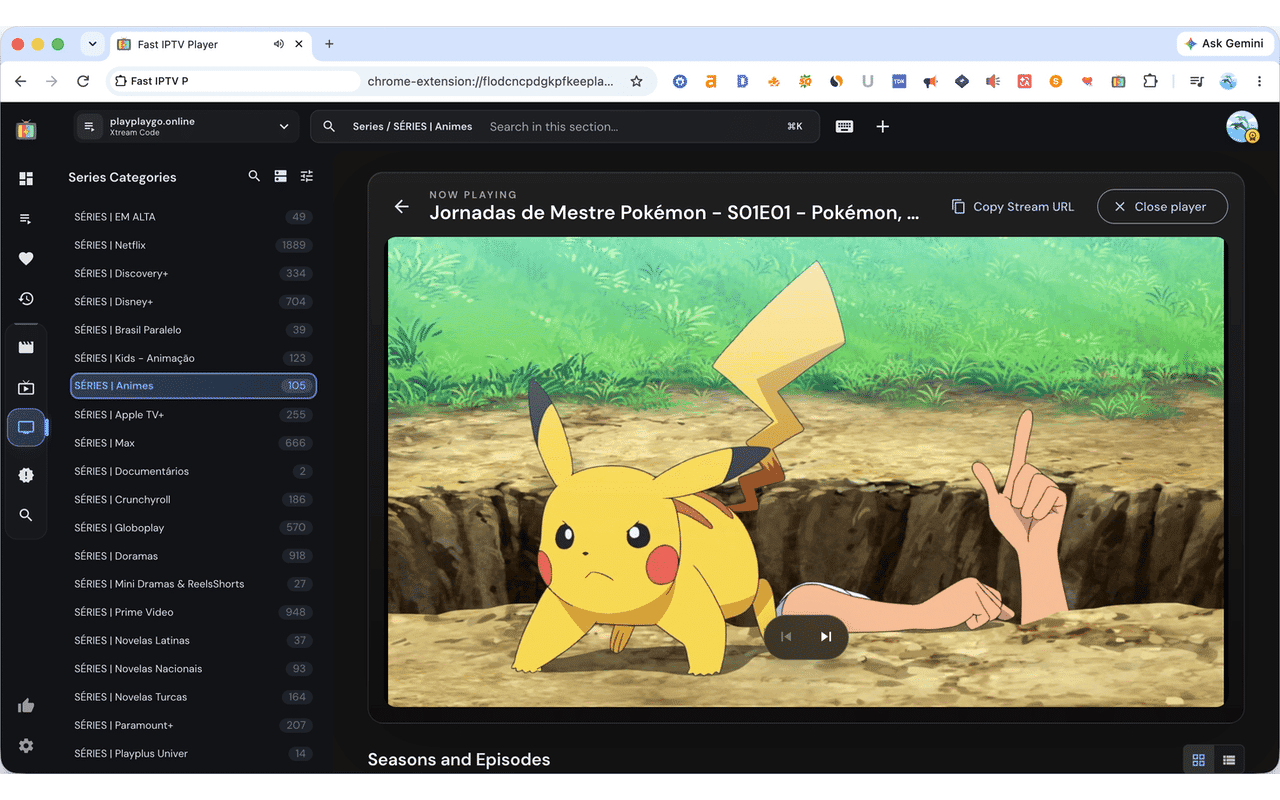Click the thumbs-up feedback icon
The height and width of the screenshot is (800, 1280).
tap(26, 705)
